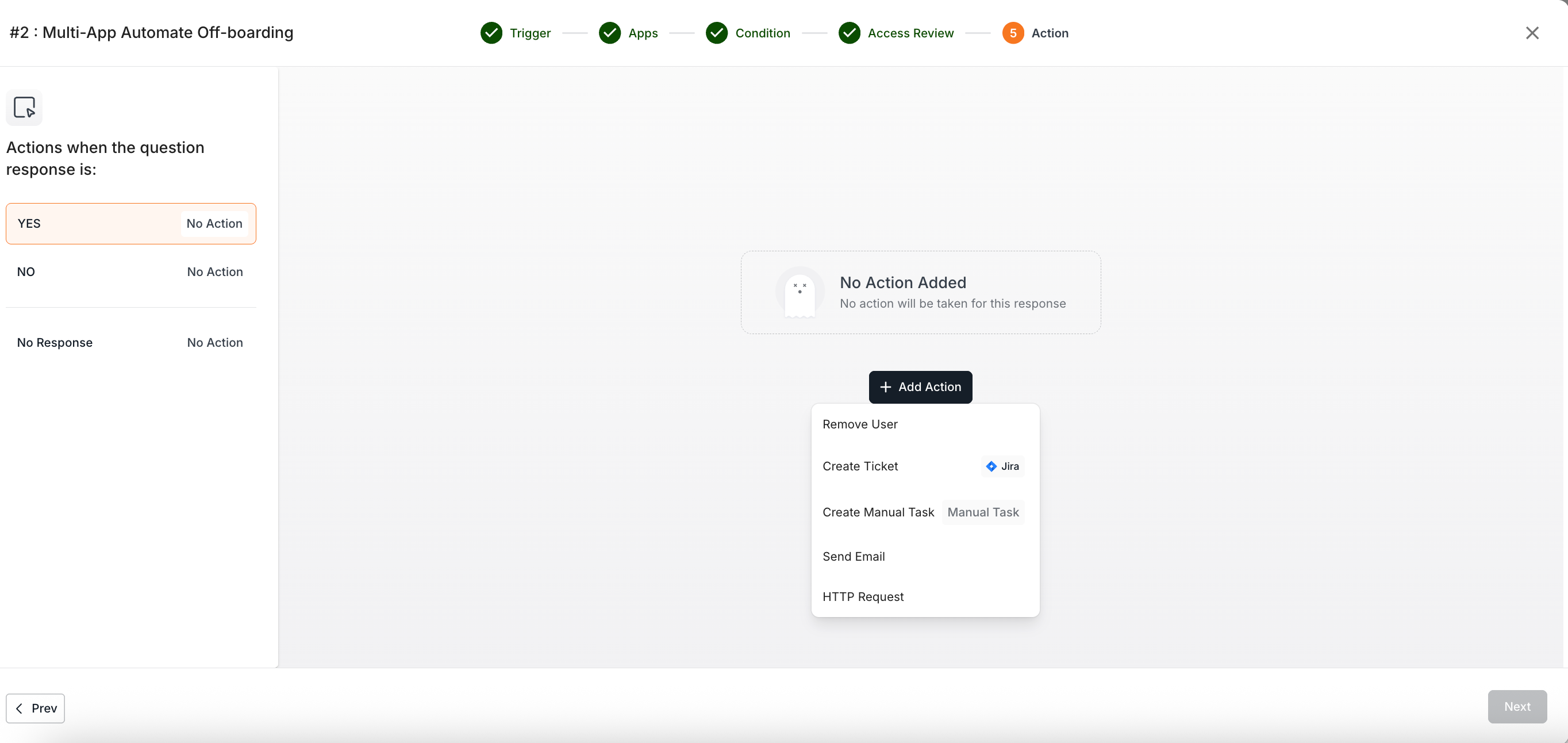Viewport: 1568px width, 743px height.
Task: Click the Trigger step green checkmark icon
Action: (x=491, y=33)
